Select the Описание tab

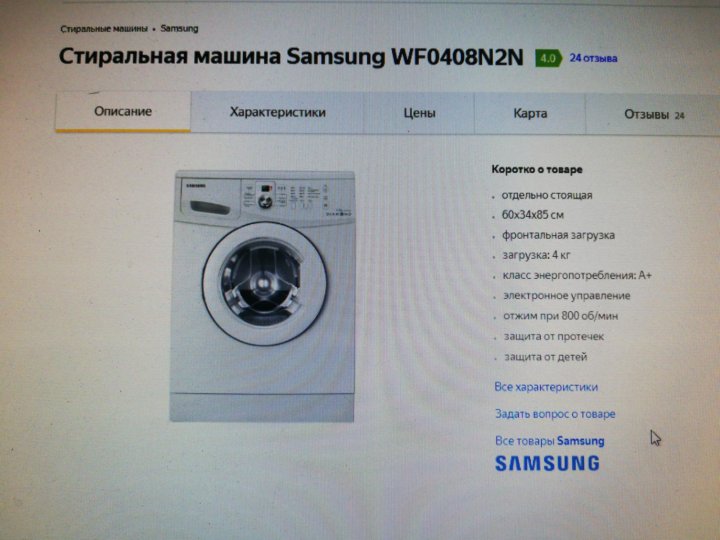123,112
